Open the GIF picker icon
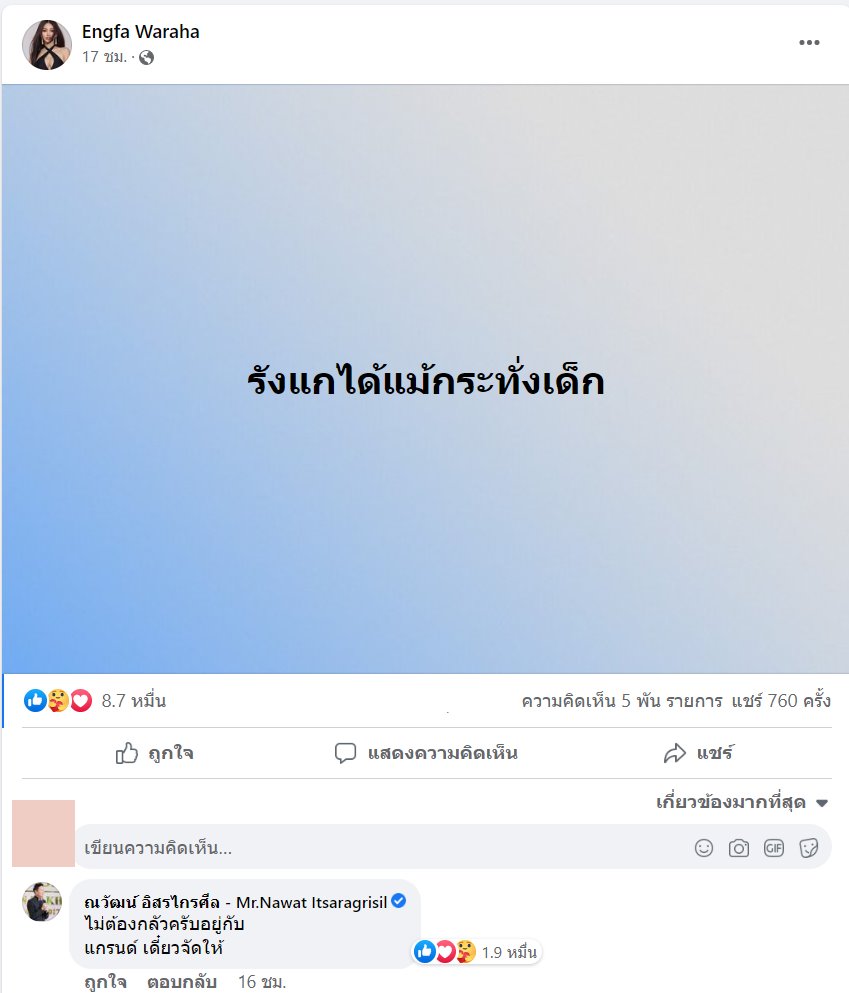The width and height of the screenshot is (849, 993). click(774, 848)
